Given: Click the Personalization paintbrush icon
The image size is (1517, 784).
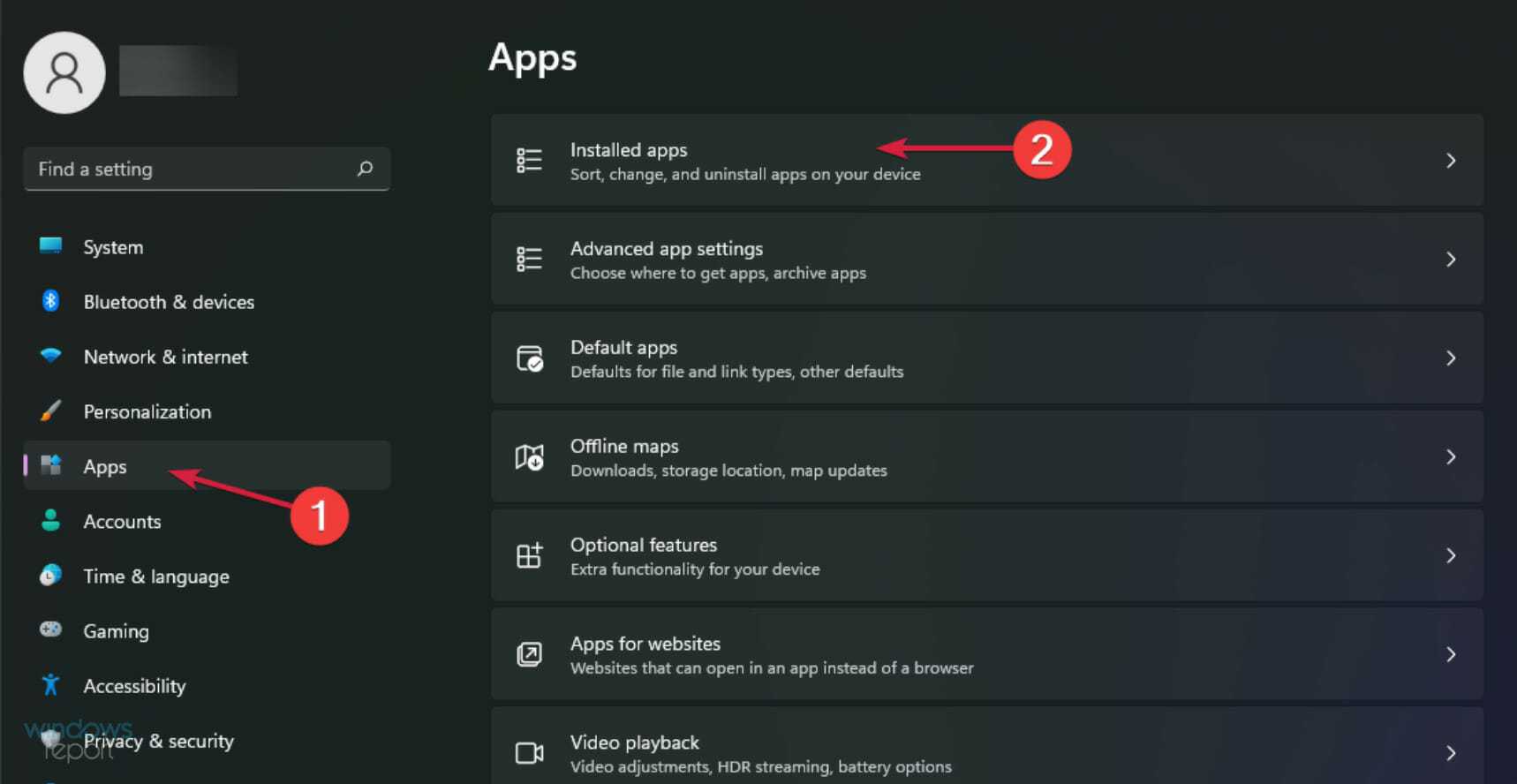Looking at the screenshot, I should coord(50,411).
